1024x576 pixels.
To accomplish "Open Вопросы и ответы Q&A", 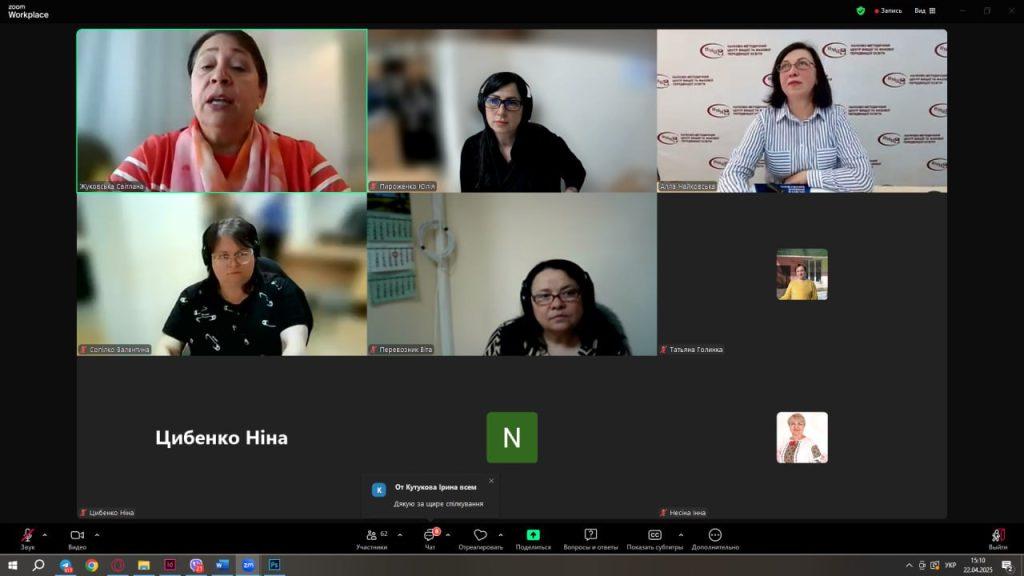I will [x=591, y=537].
